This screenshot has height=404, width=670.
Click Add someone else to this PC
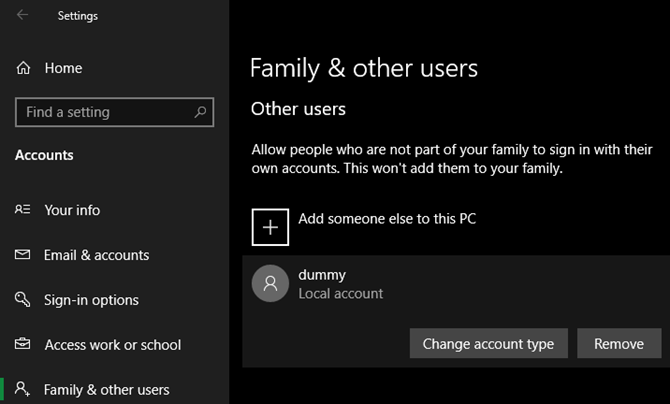[387, 219]
